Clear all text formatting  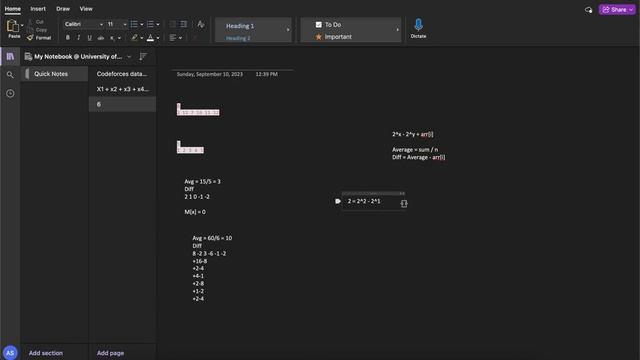tap(200, 24)
